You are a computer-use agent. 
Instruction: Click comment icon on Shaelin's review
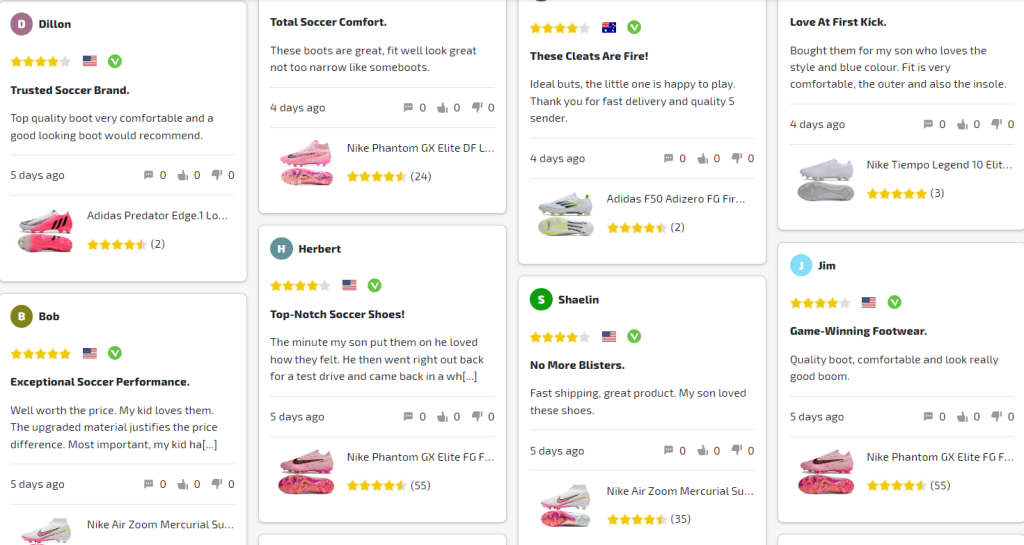668,451
